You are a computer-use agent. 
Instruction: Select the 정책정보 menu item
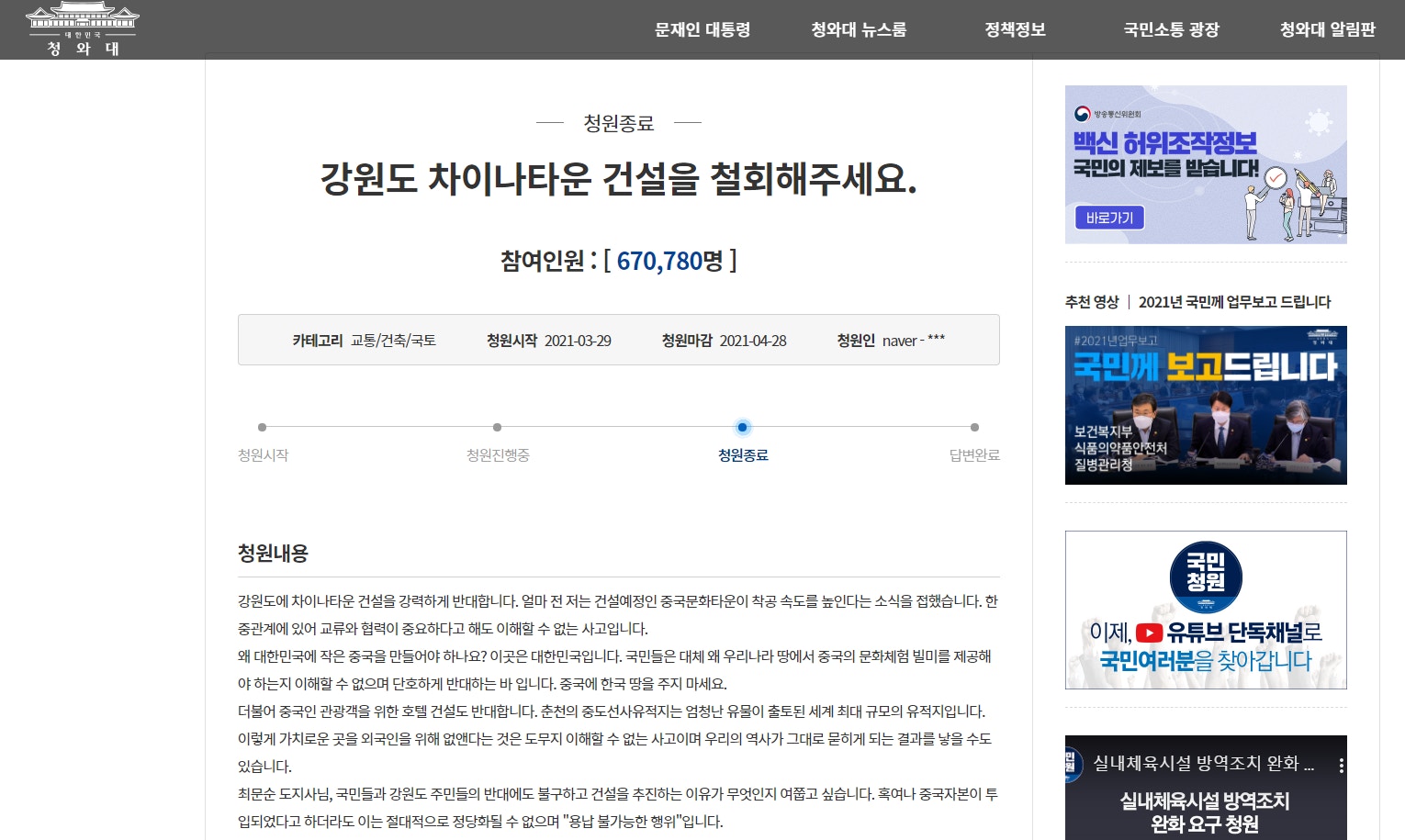click(1015, 29)
